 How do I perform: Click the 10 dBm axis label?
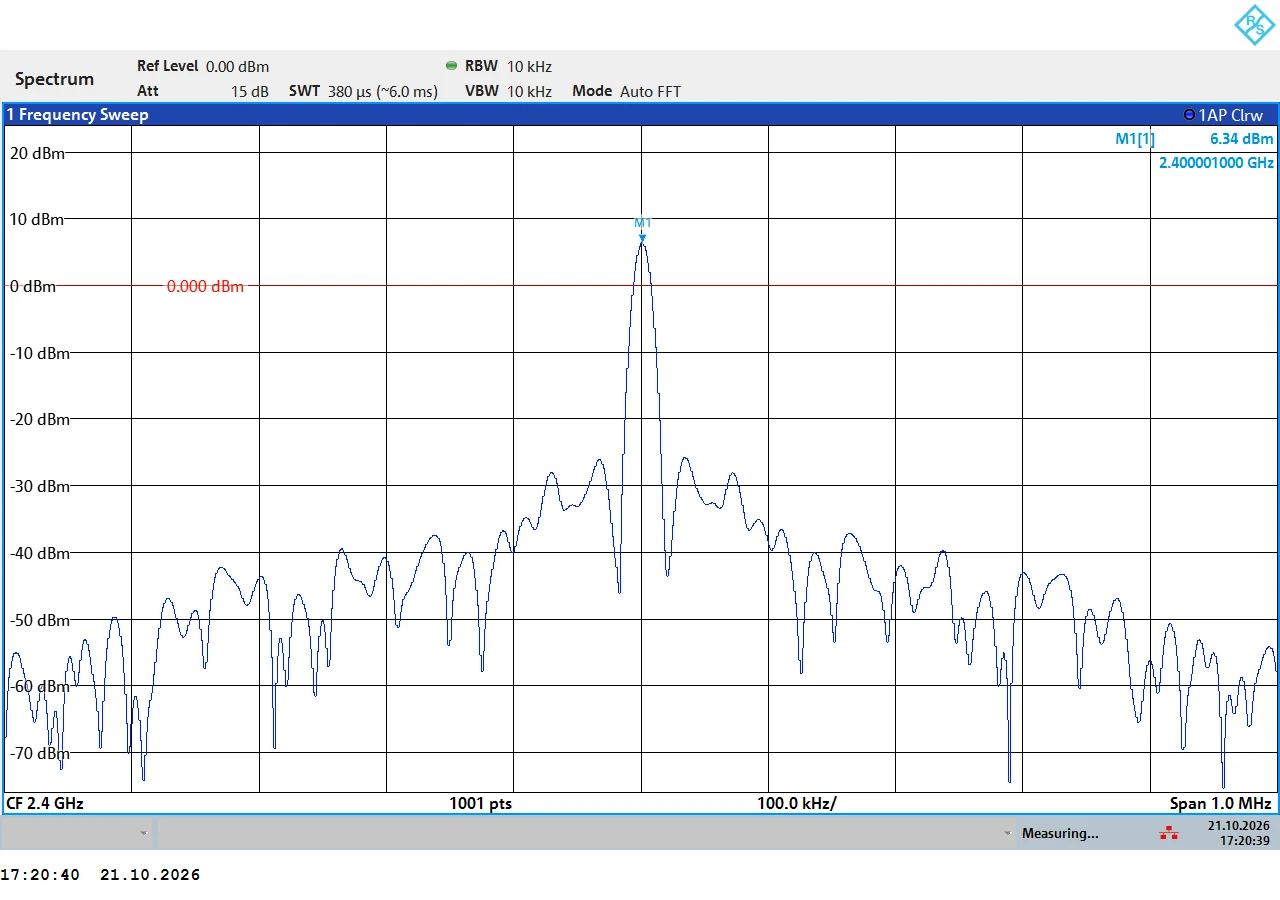click(38, 219)
